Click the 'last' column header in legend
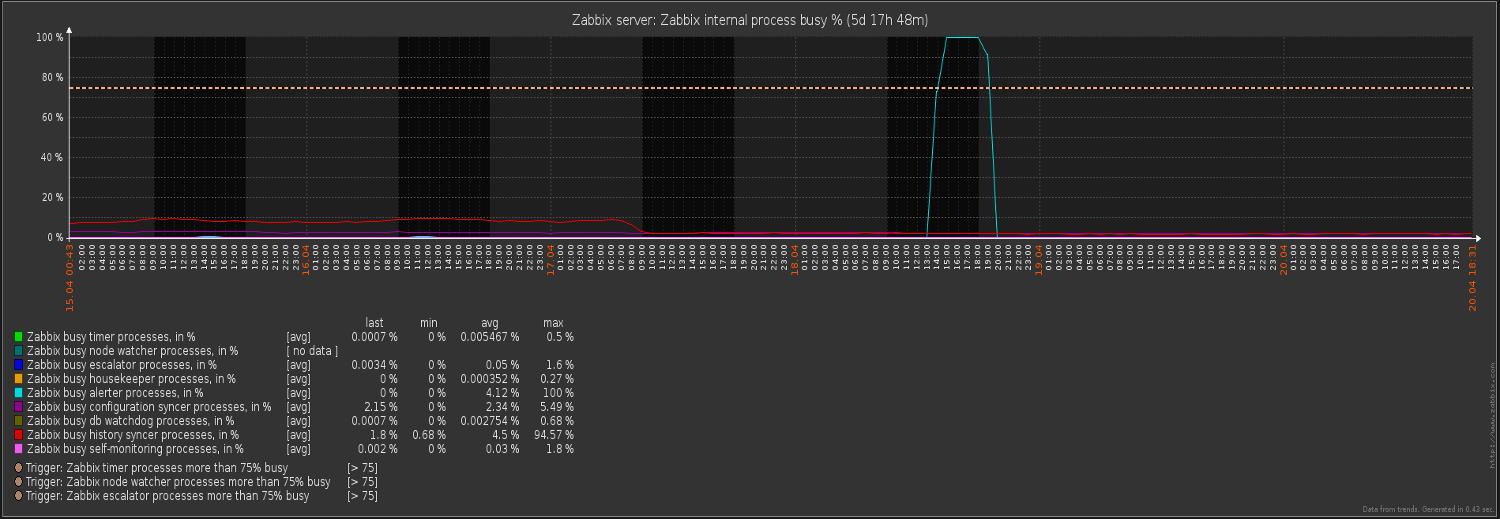Viewport: 1500px width, 519px height. (374, 323)
